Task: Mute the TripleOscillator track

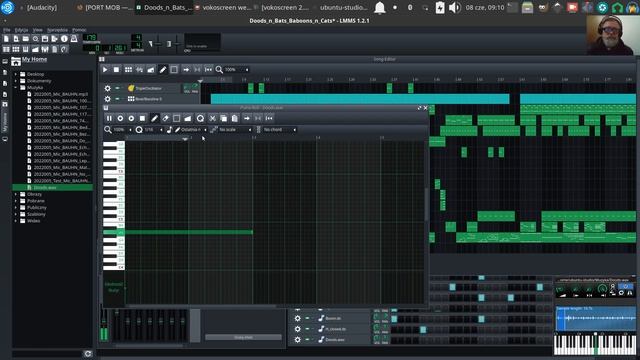Action: click(x=117, y=88)
